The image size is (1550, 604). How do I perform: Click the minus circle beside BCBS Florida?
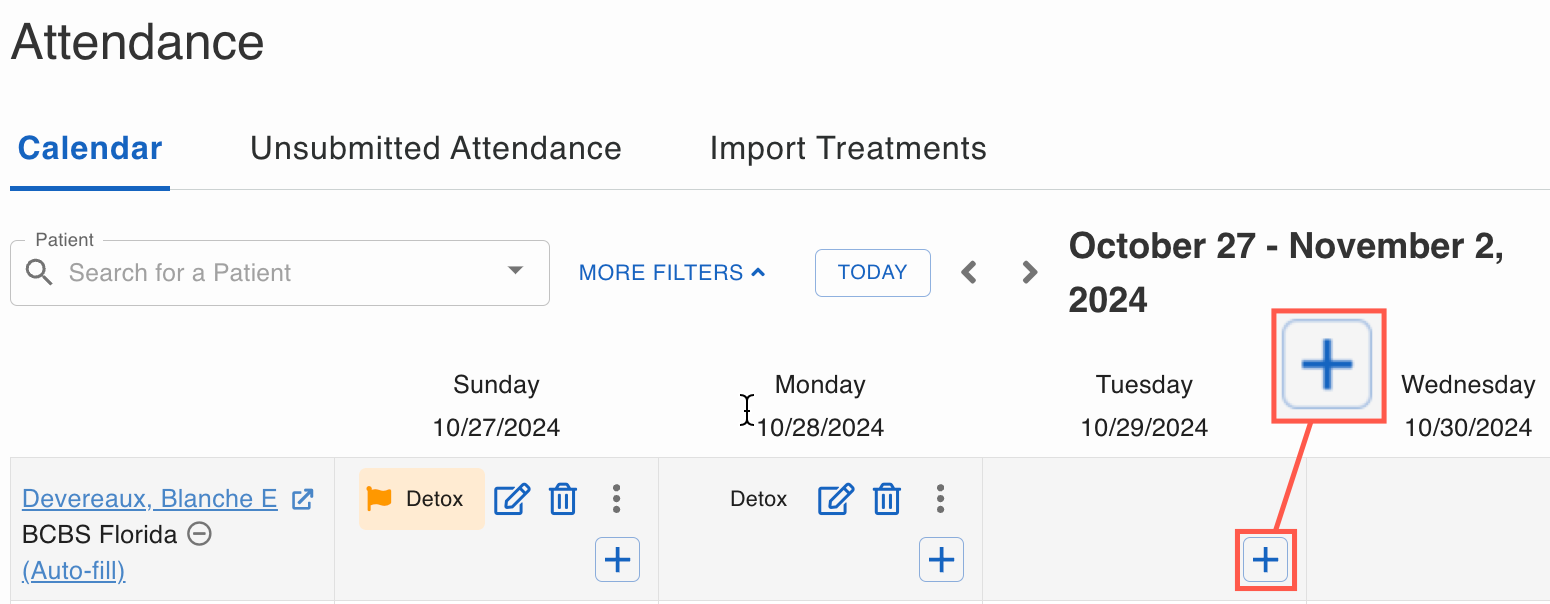[200, 534]
